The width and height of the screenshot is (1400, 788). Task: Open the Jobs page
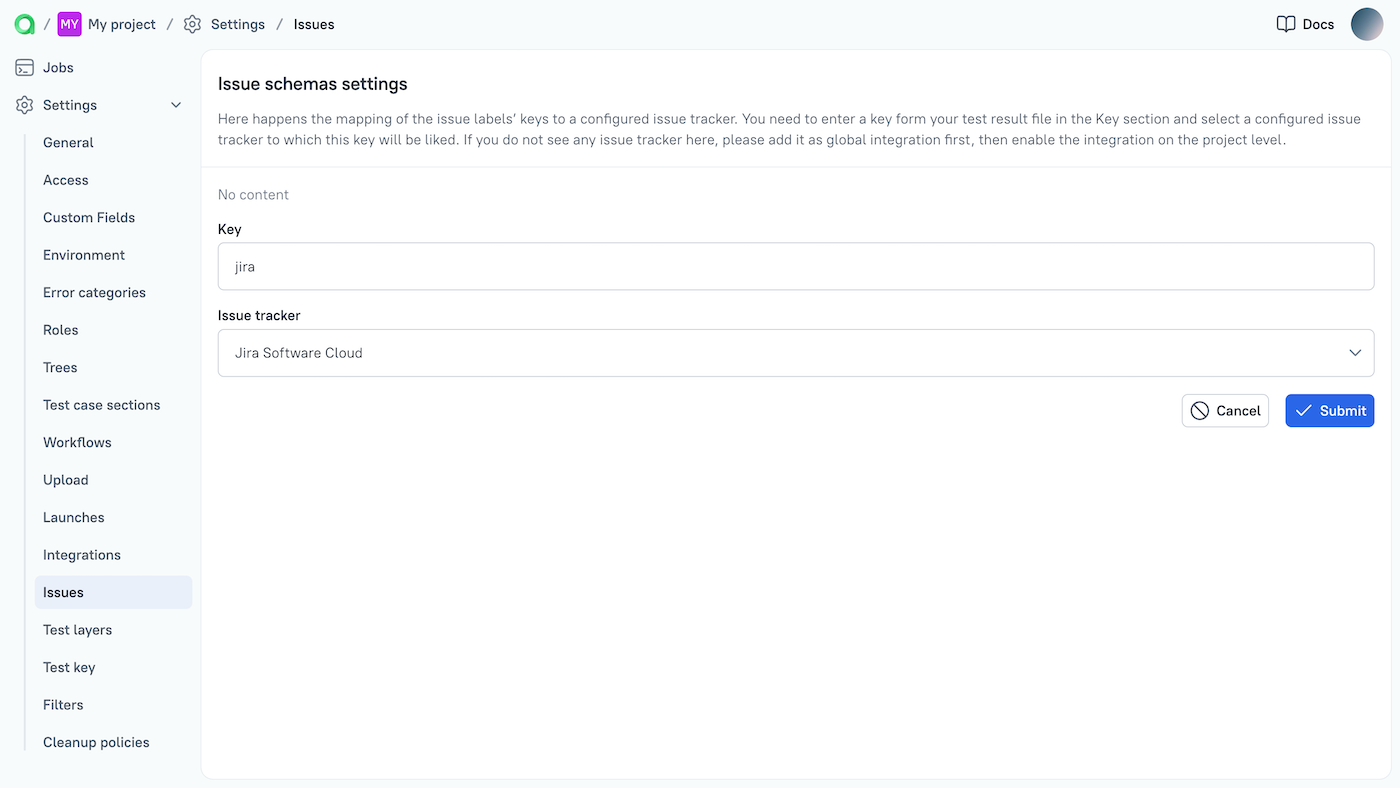(x=58, y=68)
